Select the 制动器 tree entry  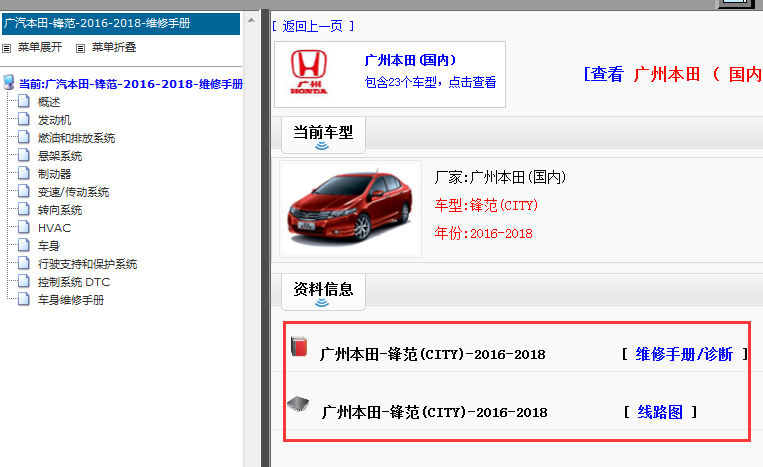(x=54, y=174)
